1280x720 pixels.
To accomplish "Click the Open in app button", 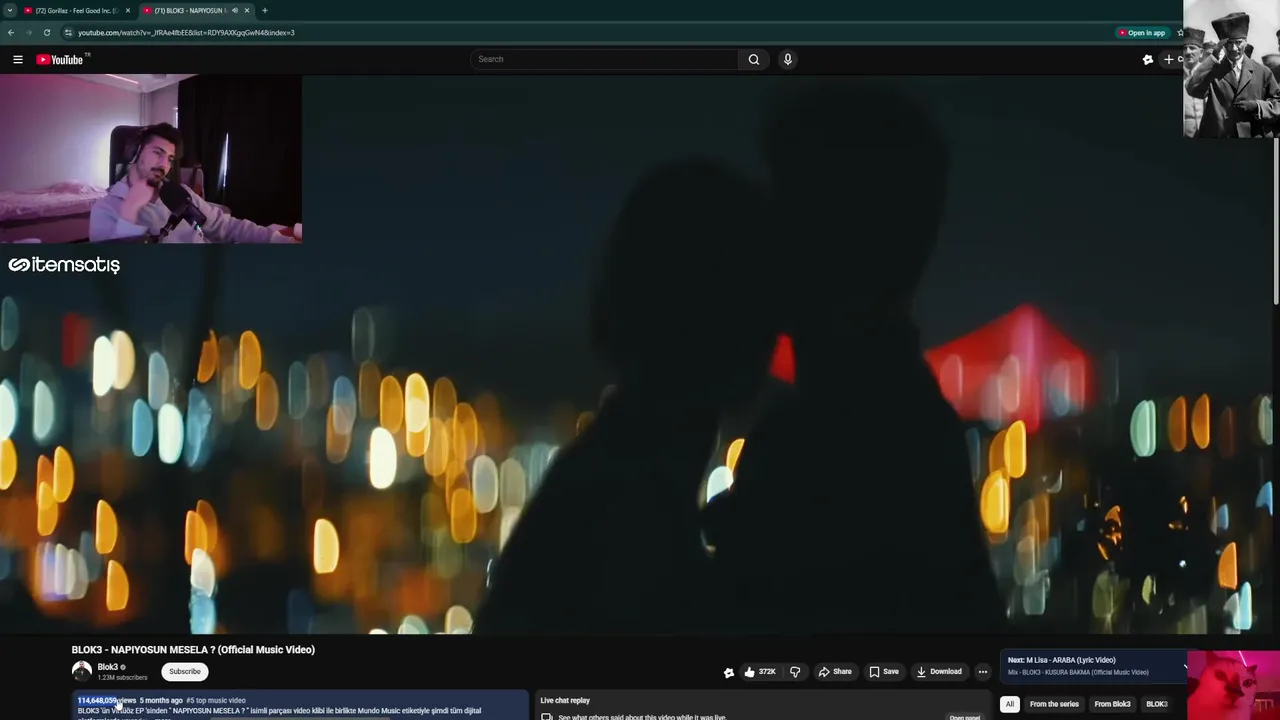I will click(x=1142, y=33).
